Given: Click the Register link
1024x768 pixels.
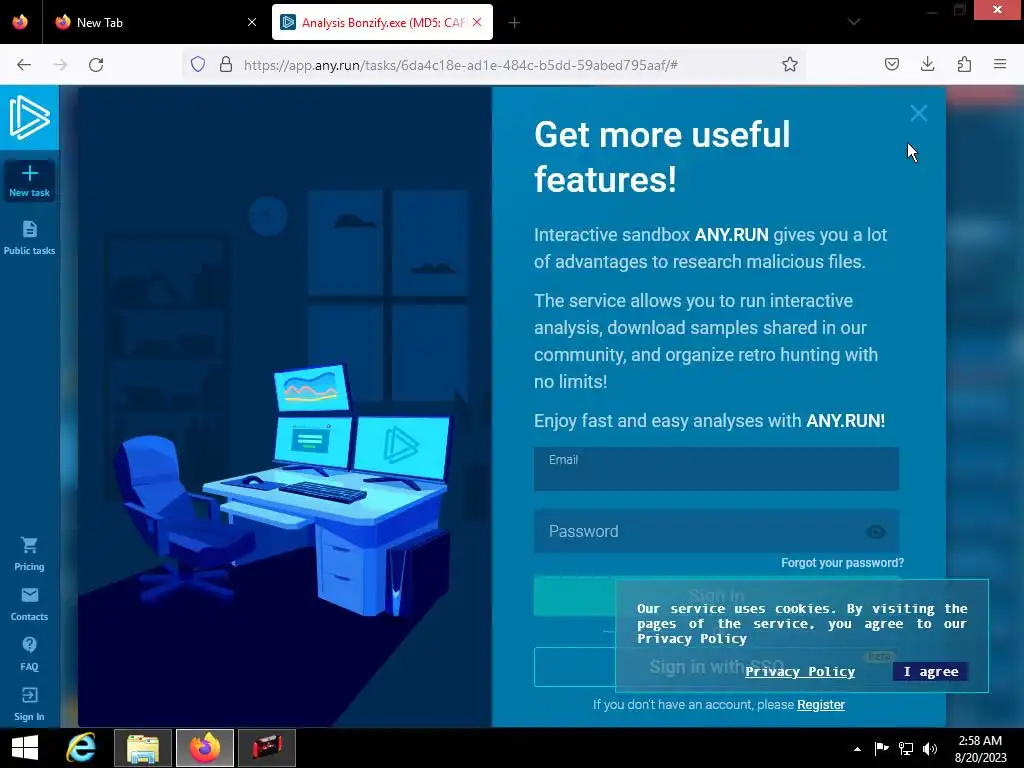Looking at the screenshot, I should (821, 705).
